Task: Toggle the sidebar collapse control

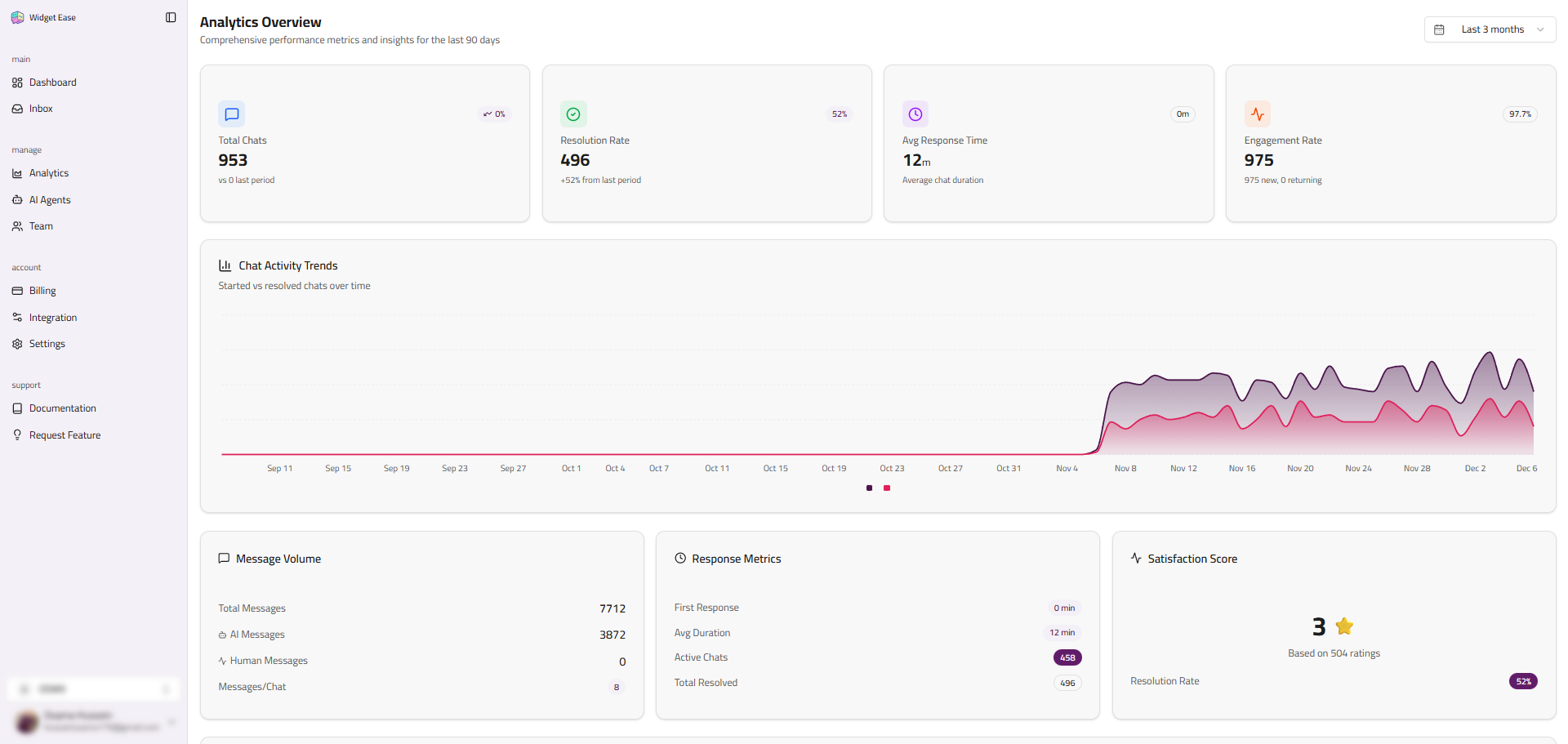Action: coord(170,16)
